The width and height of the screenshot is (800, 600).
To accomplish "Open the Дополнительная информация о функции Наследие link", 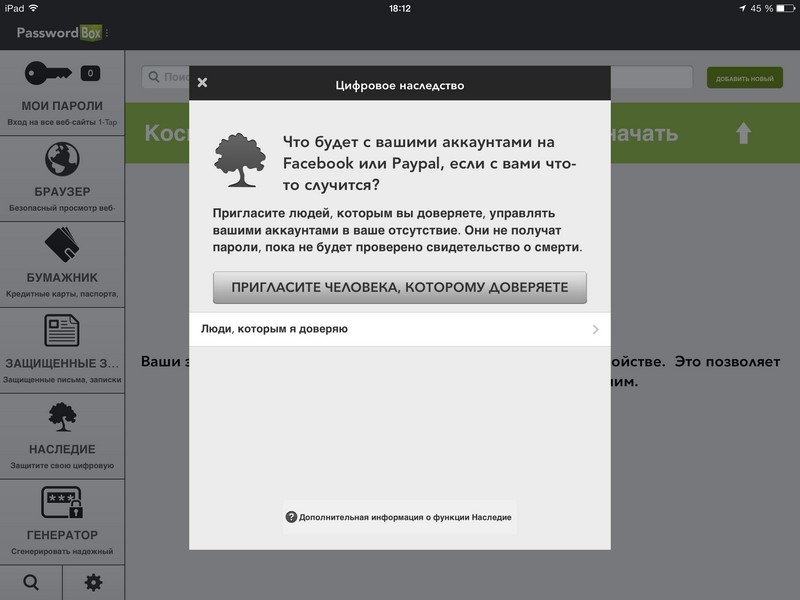I will [410, 518].
